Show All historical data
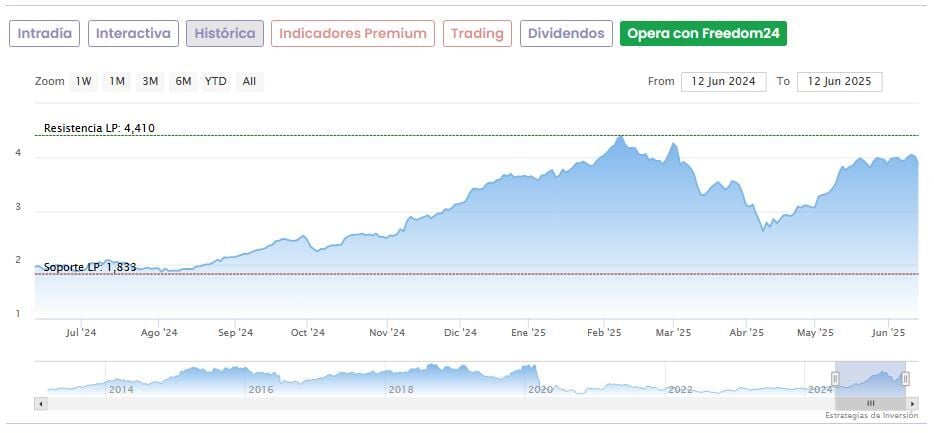934x433 pixels. [249, 82]
